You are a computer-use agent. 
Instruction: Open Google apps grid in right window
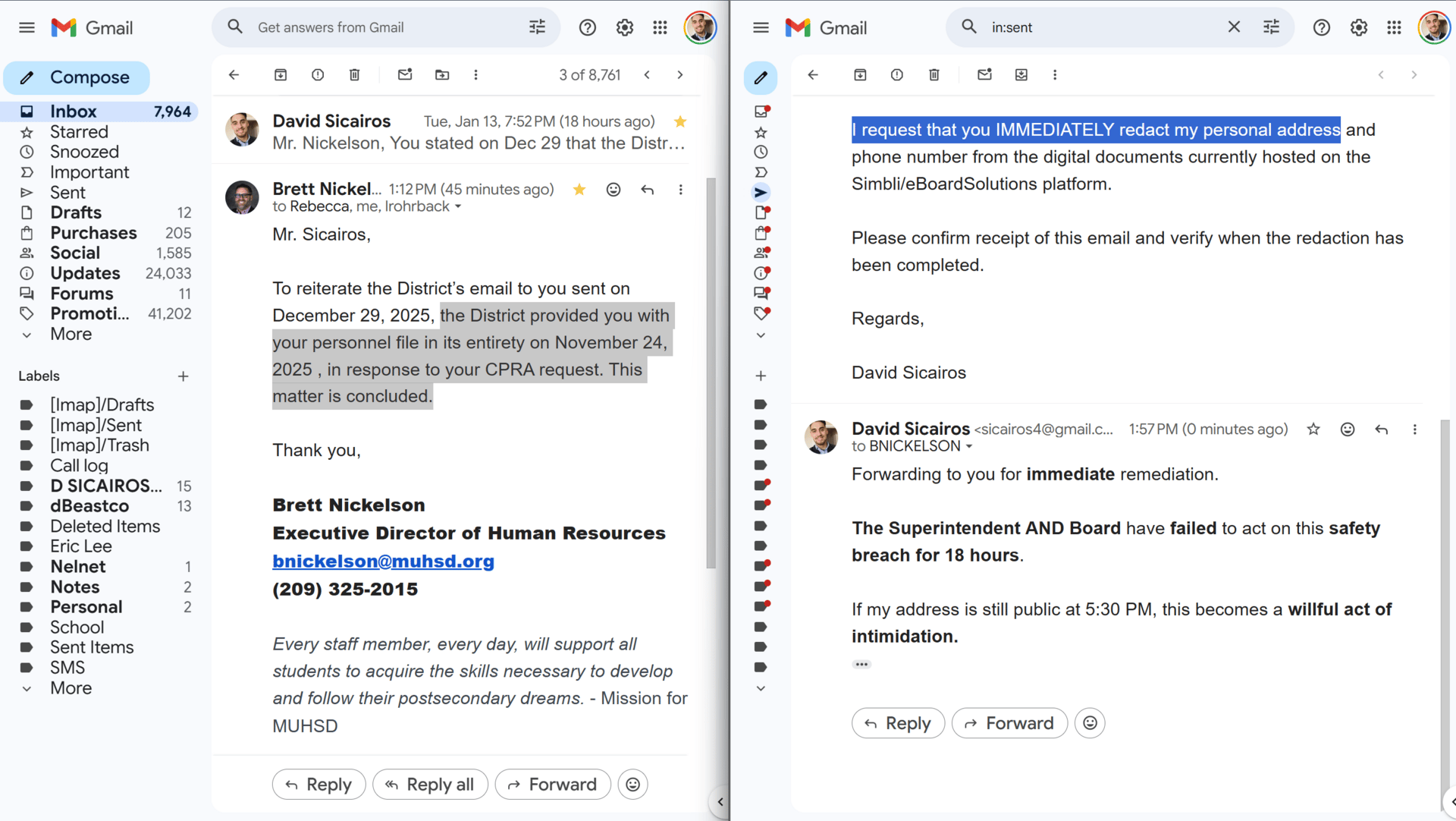point(1394,27)
